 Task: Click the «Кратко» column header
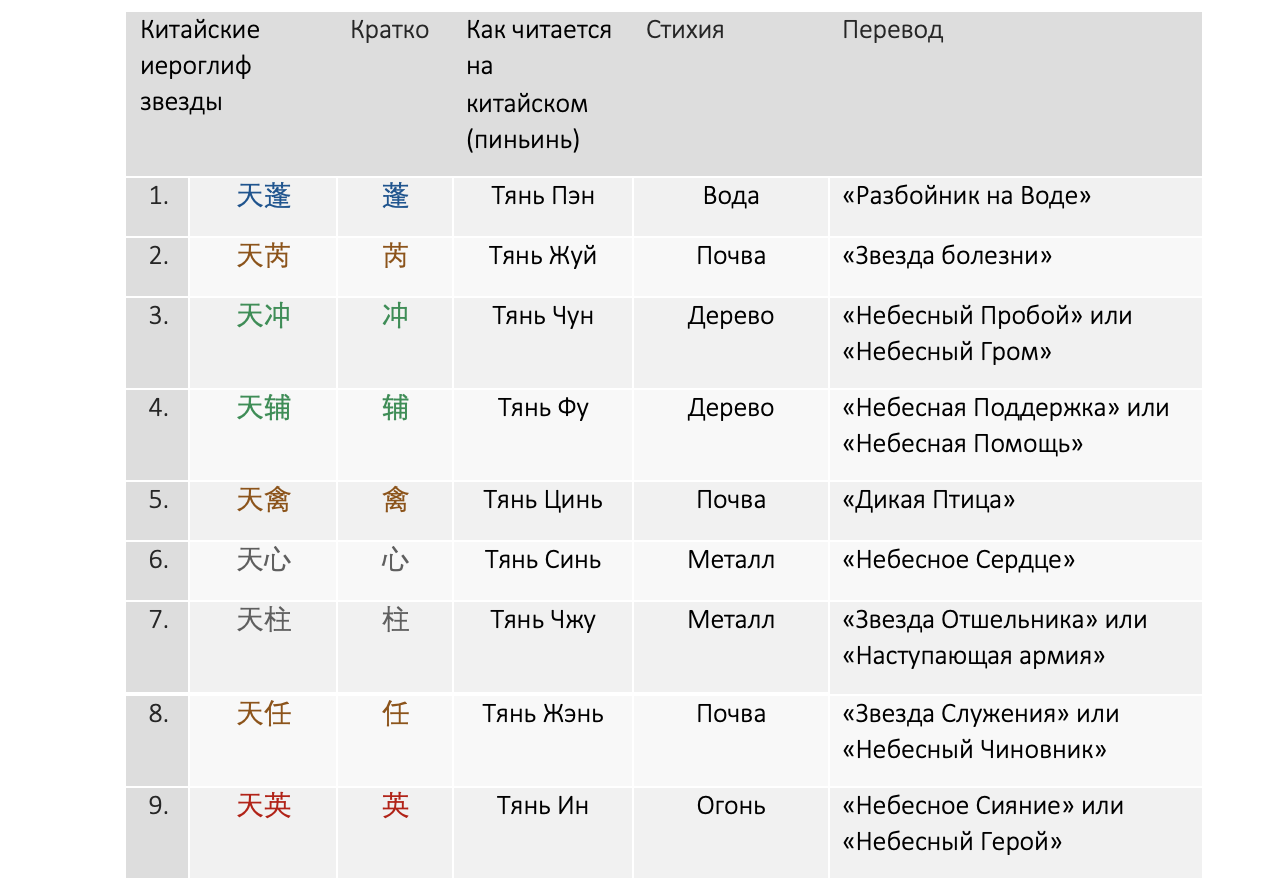(390, 30)
